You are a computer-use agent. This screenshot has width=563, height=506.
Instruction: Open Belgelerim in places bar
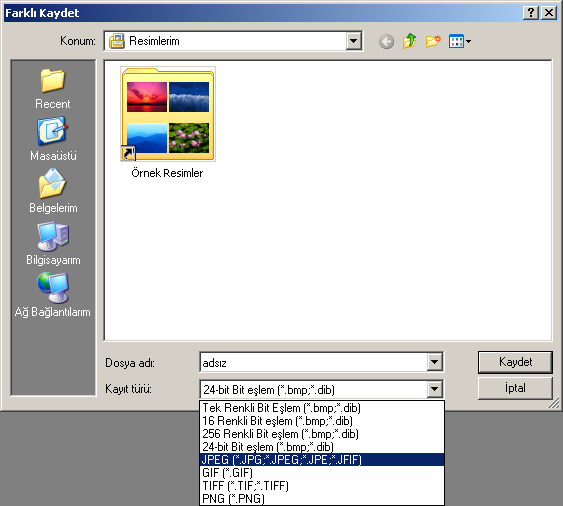(53, 191)
